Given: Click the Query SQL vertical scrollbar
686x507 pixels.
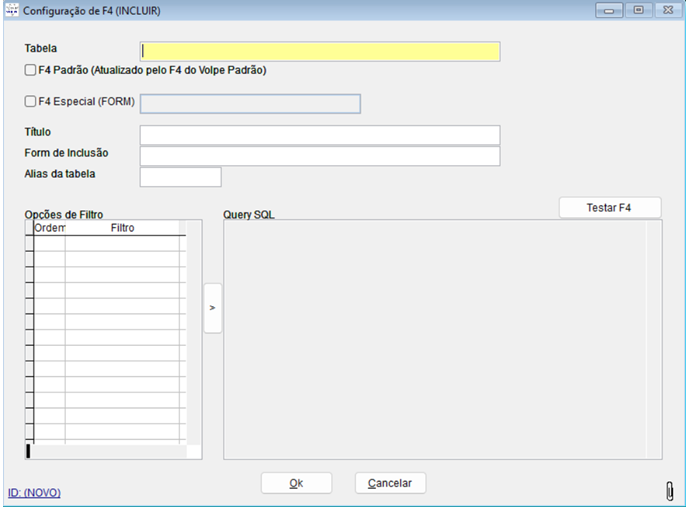Looking at the screenshot, I should click(654, 339).
